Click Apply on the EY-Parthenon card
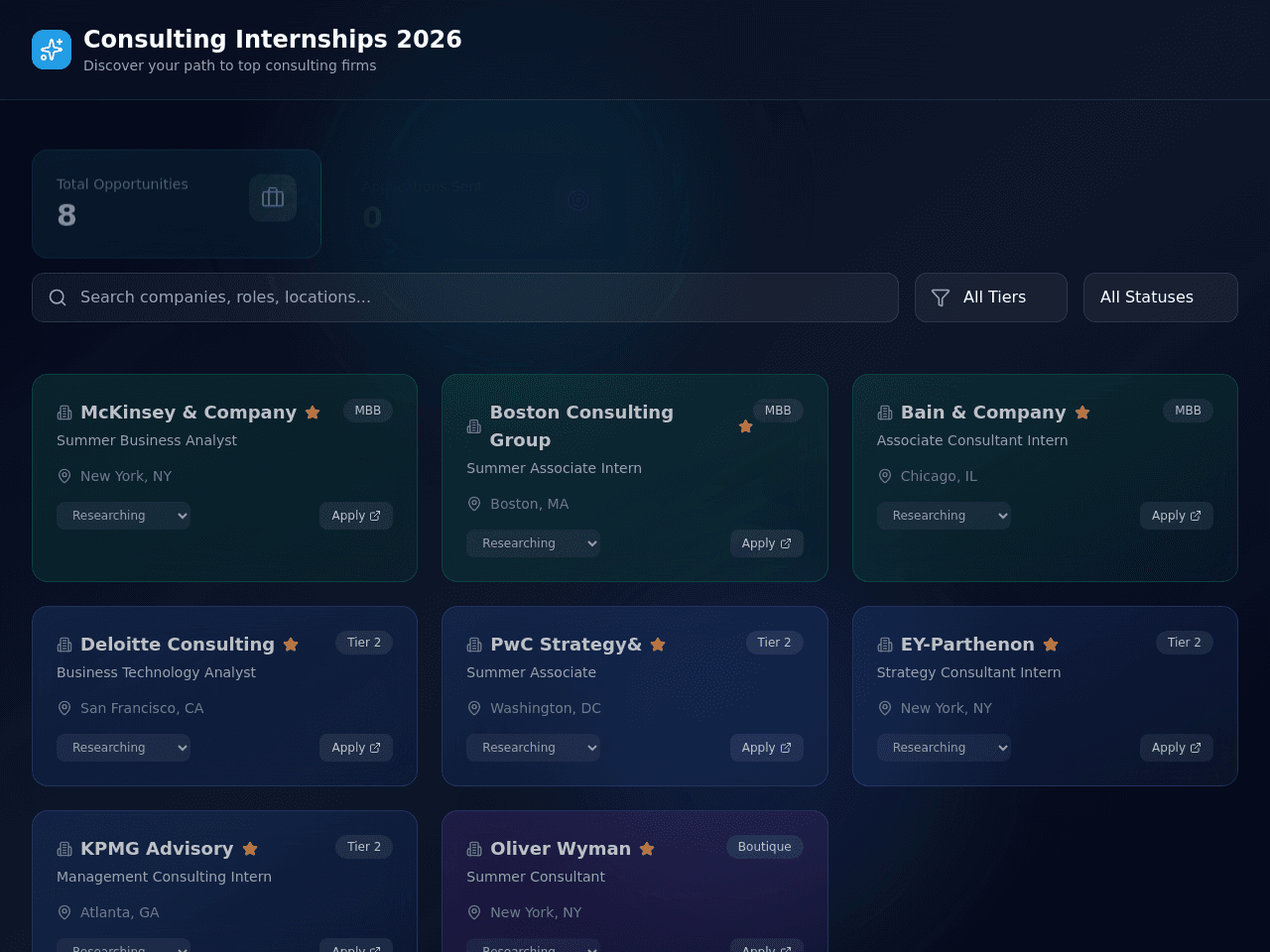 click(x=1176, y=748)
